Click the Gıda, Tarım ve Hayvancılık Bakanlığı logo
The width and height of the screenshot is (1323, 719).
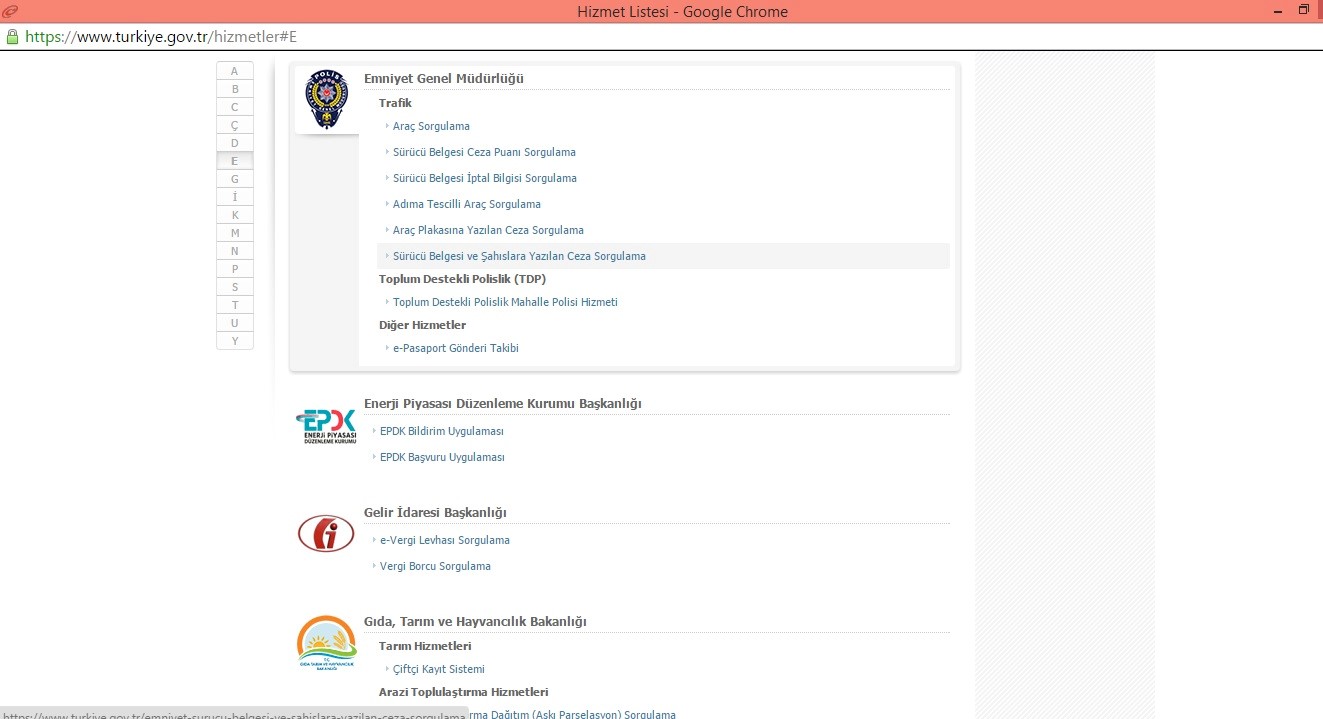[x=326, y=644]
